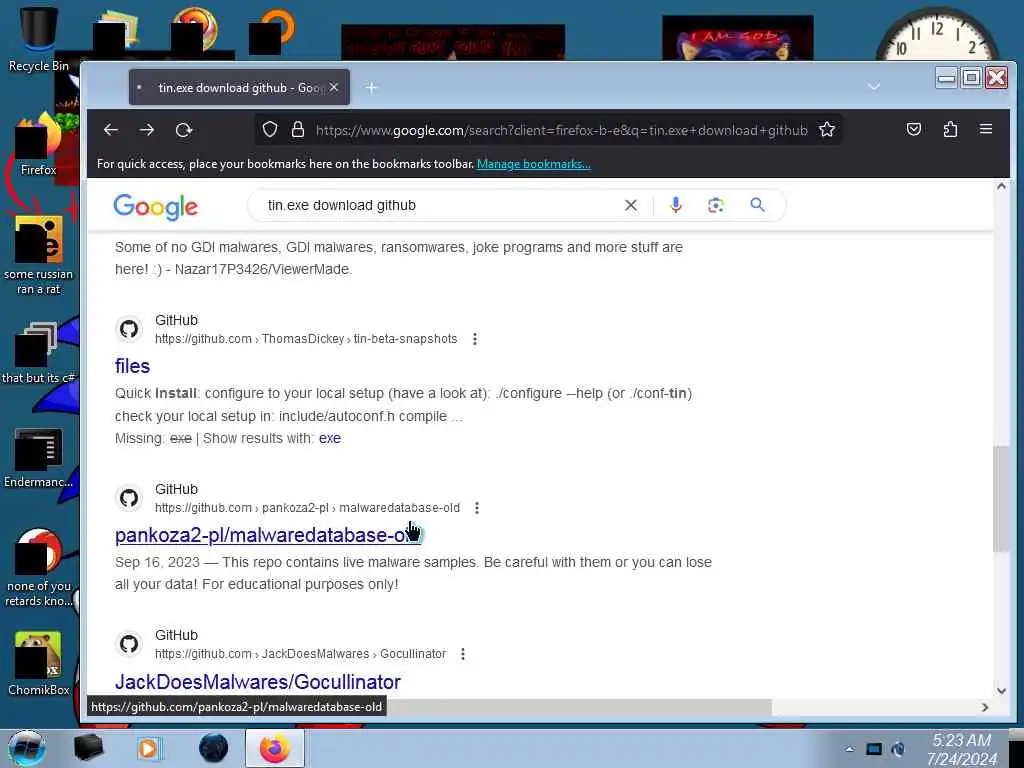This screenshot has width=1024, height=768.
Task: Click the Manage bookmarks link
Action: coord(534,164)
